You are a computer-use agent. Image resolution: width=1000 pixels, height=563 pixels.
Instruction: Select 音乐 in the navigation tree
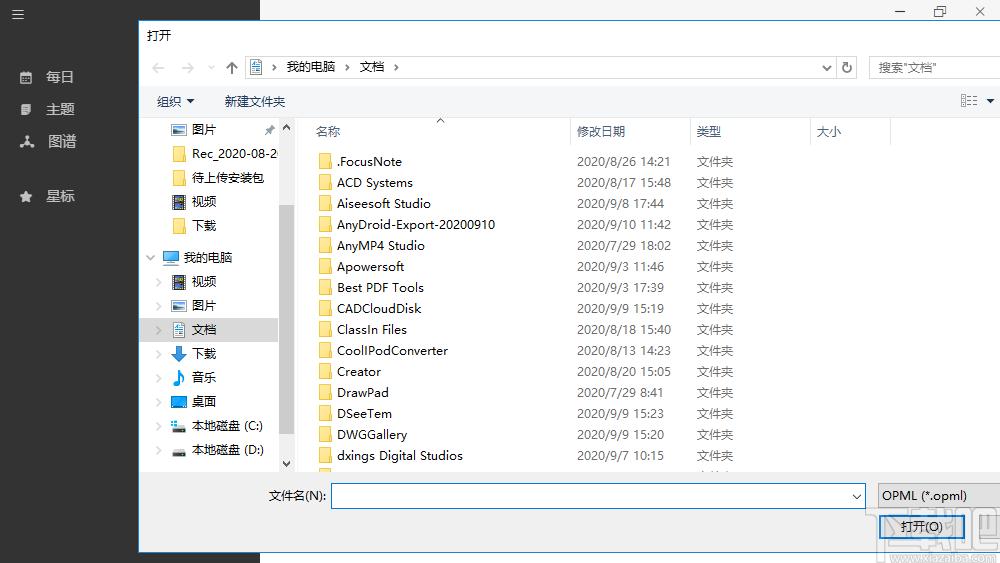[x=194, y=377]
